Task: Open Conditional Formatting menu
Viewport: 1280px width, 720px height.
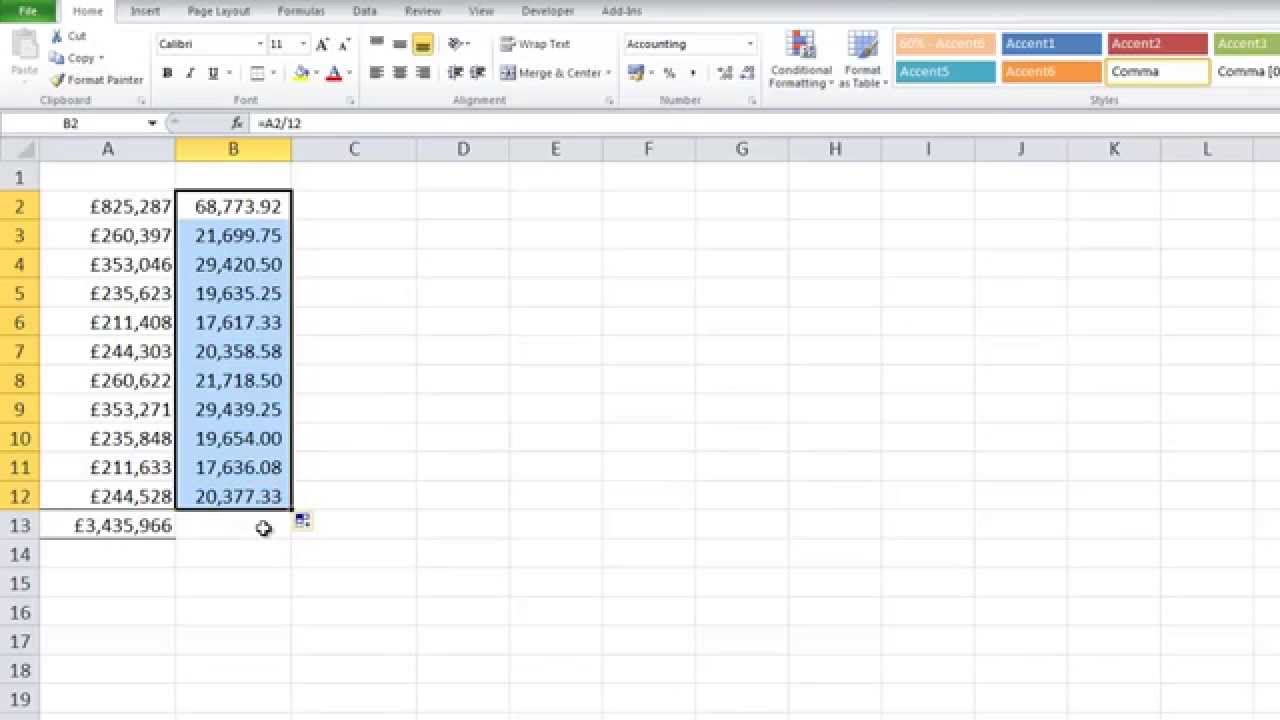Action: 801,59
